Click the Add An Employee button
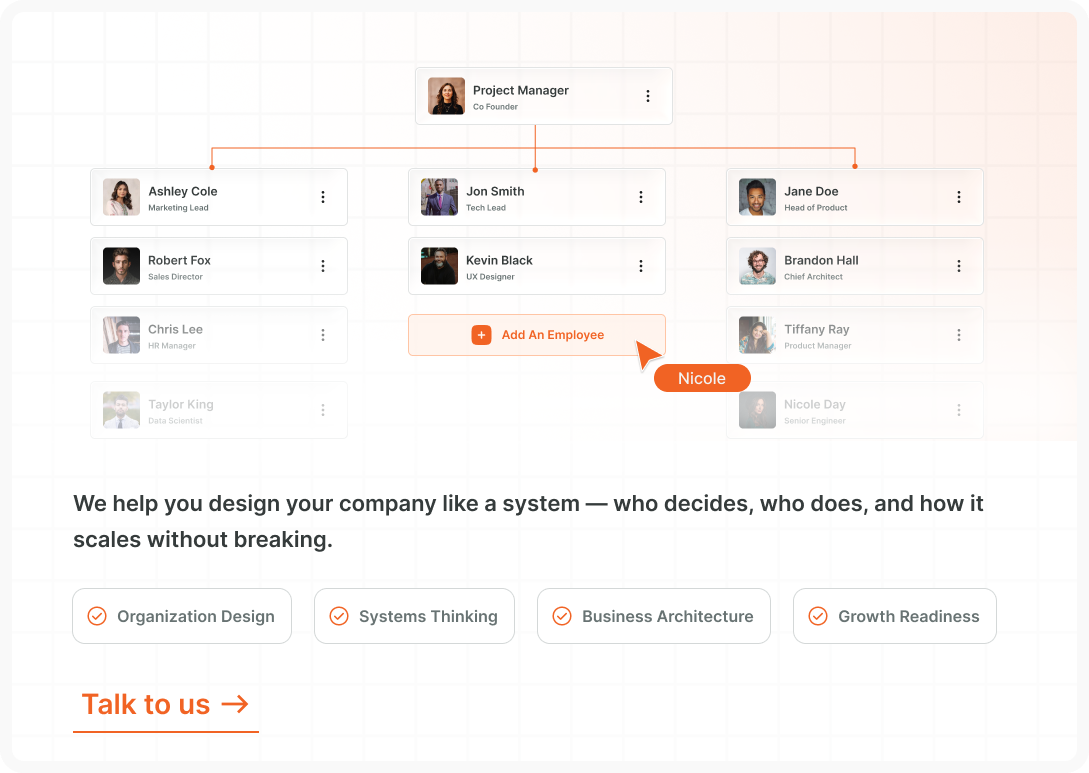 point(537,335)
